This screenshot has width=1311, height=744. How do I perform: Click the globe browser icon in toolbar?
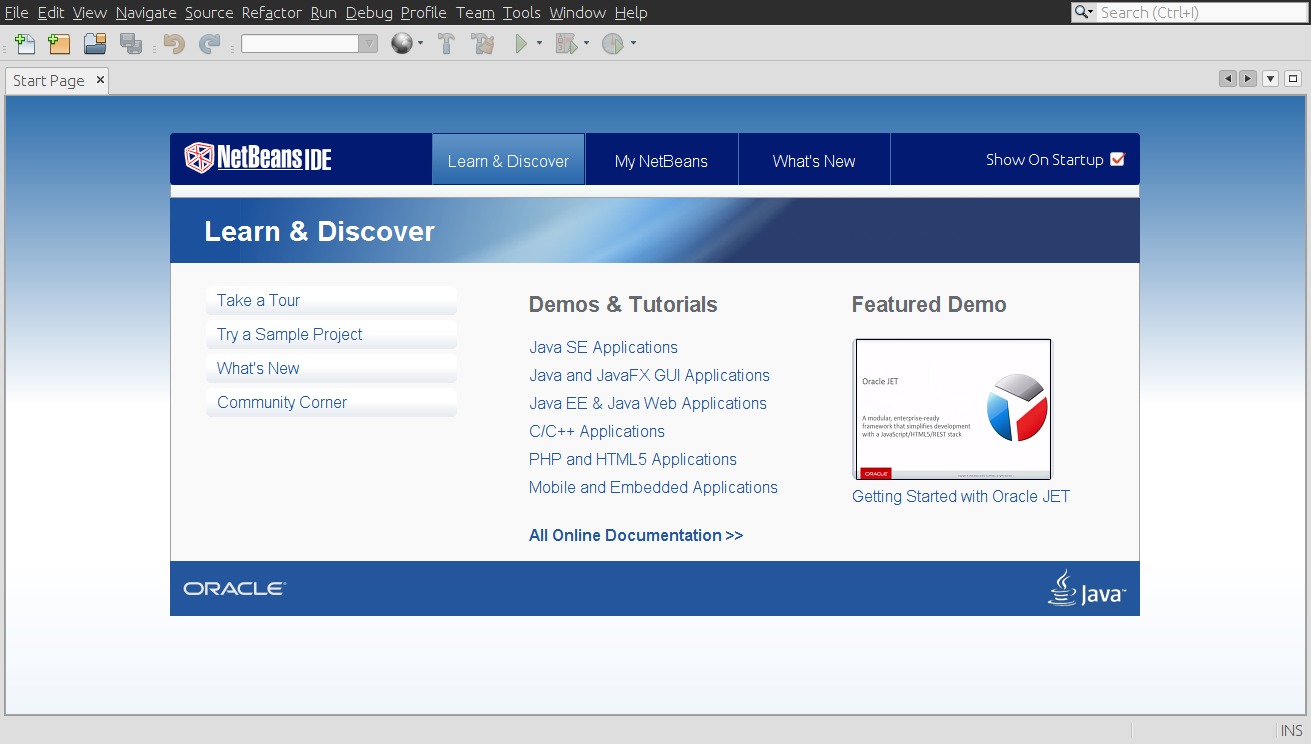tap(401, 44)
